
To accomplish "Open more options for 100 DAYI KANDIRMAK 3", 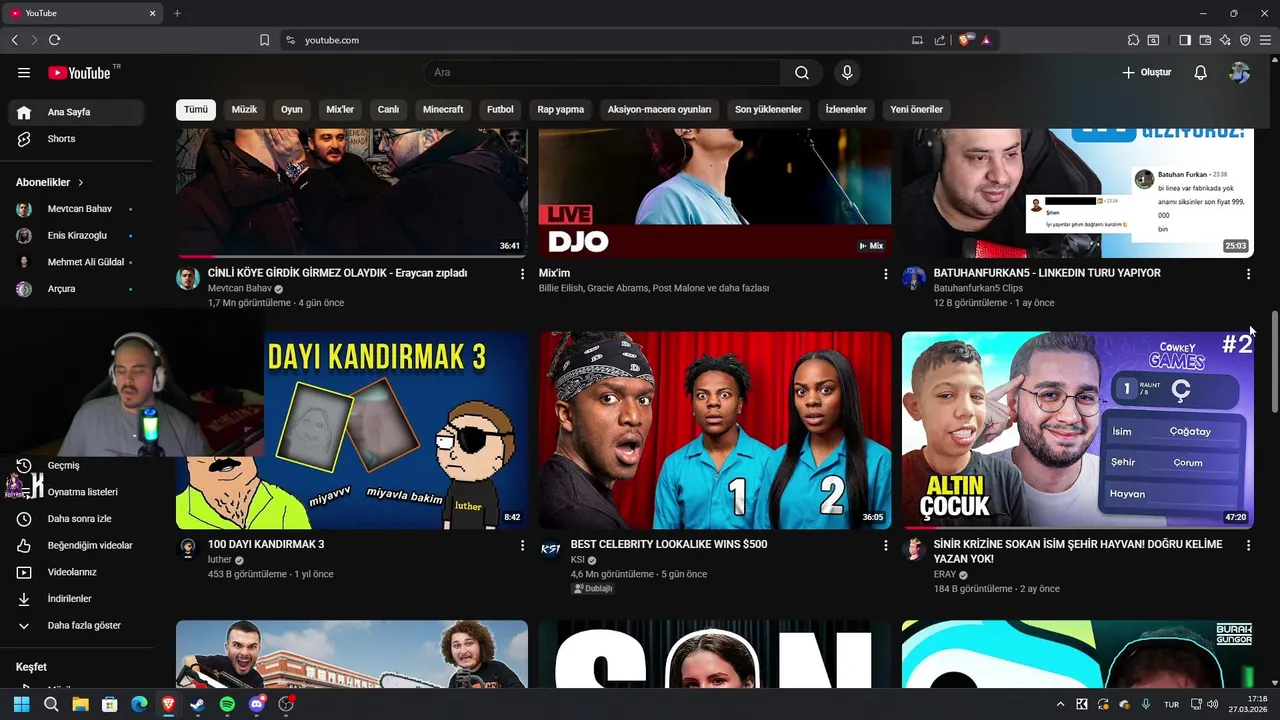I will 522,546.
